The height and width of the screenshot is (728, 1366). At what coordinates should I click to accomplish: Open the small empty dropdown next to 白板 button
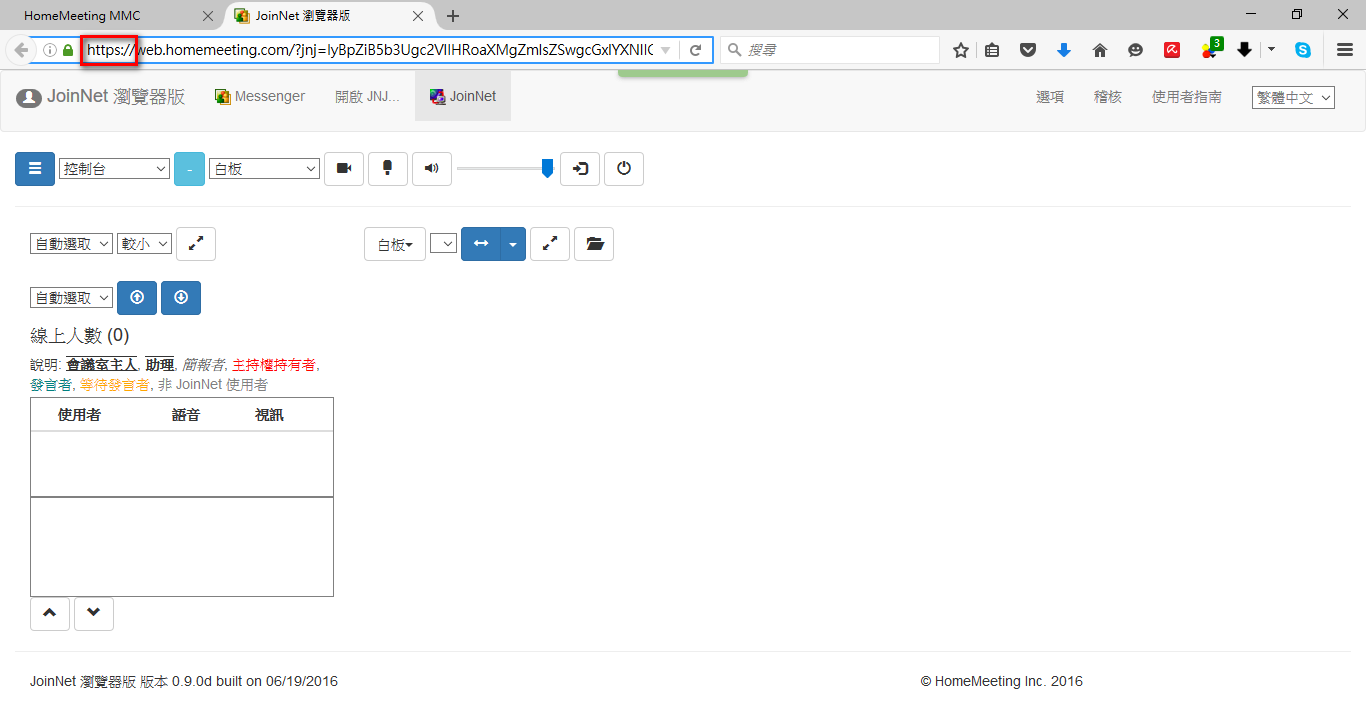[443, 244]
